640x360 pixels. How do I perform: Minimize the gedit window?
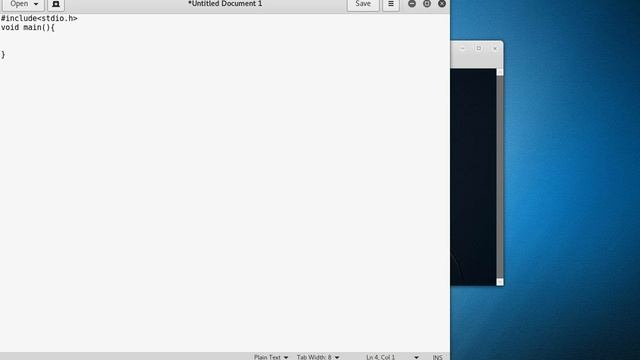point(412,4)
